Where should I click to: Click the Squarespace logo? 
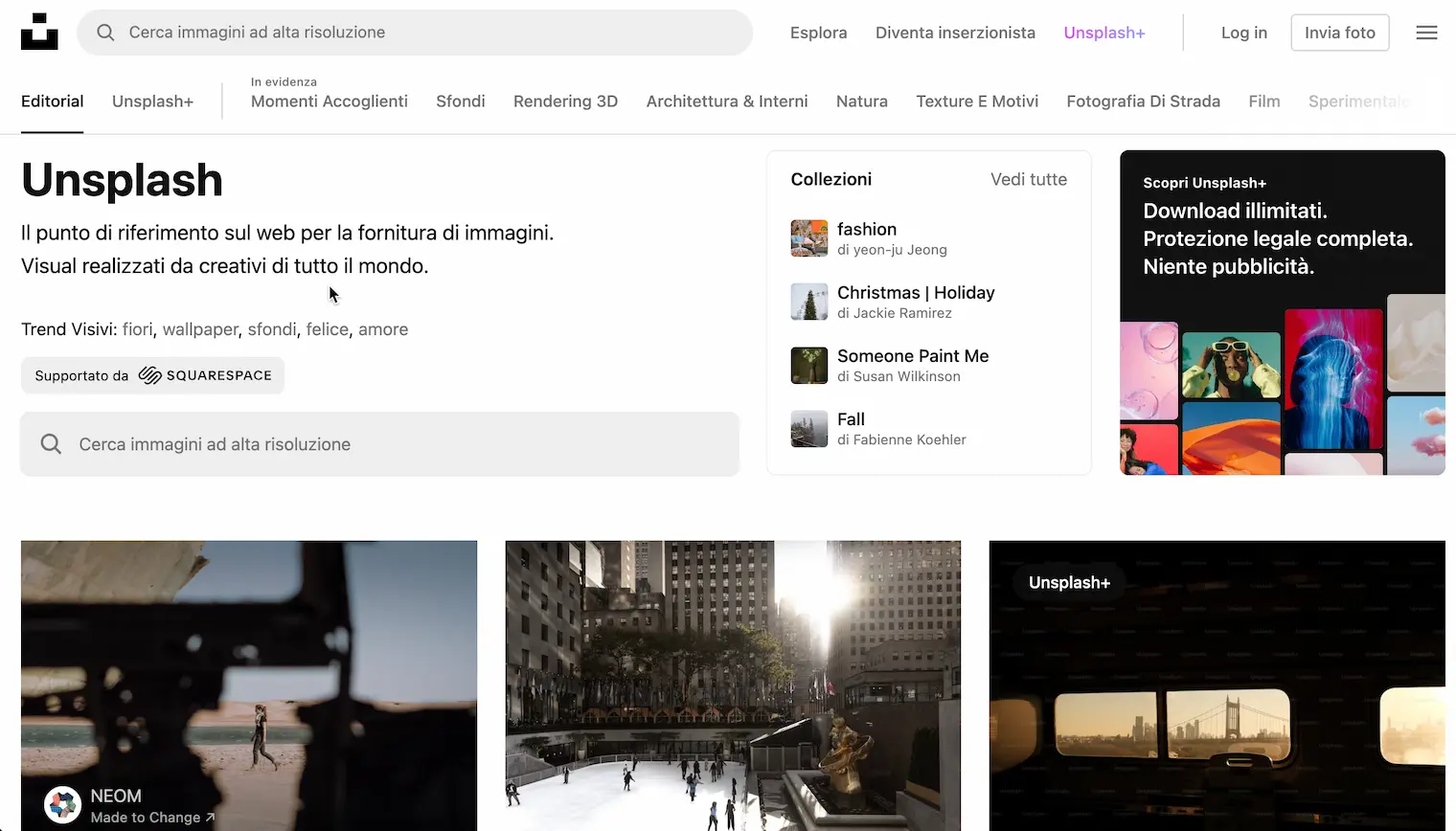(205, 375)
